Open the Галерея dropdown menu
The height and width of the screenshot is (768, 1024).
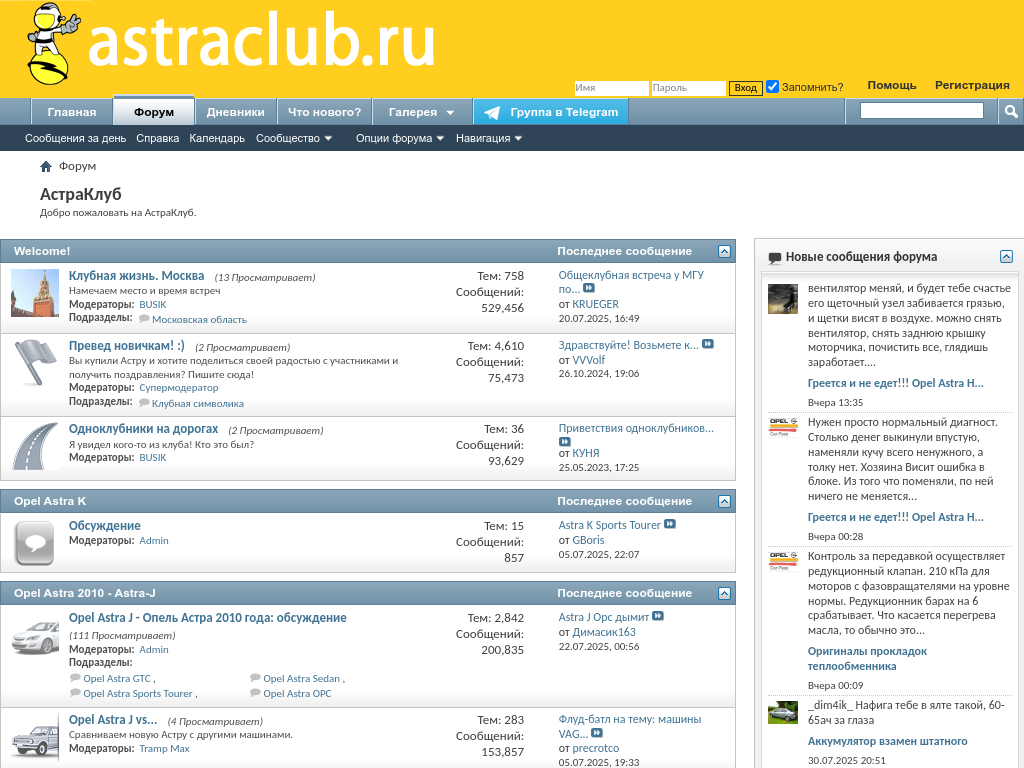tap(422, 112)
